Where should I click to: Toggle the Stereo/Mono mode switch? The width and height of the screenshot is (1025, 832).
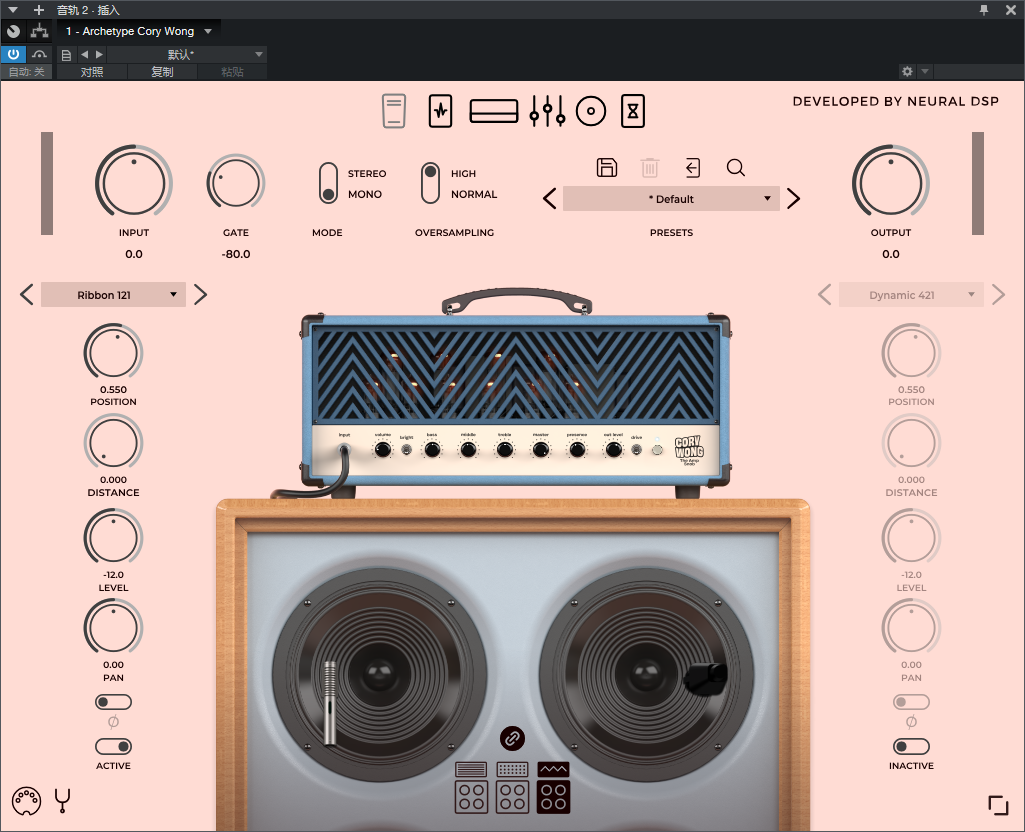(328, 184)
